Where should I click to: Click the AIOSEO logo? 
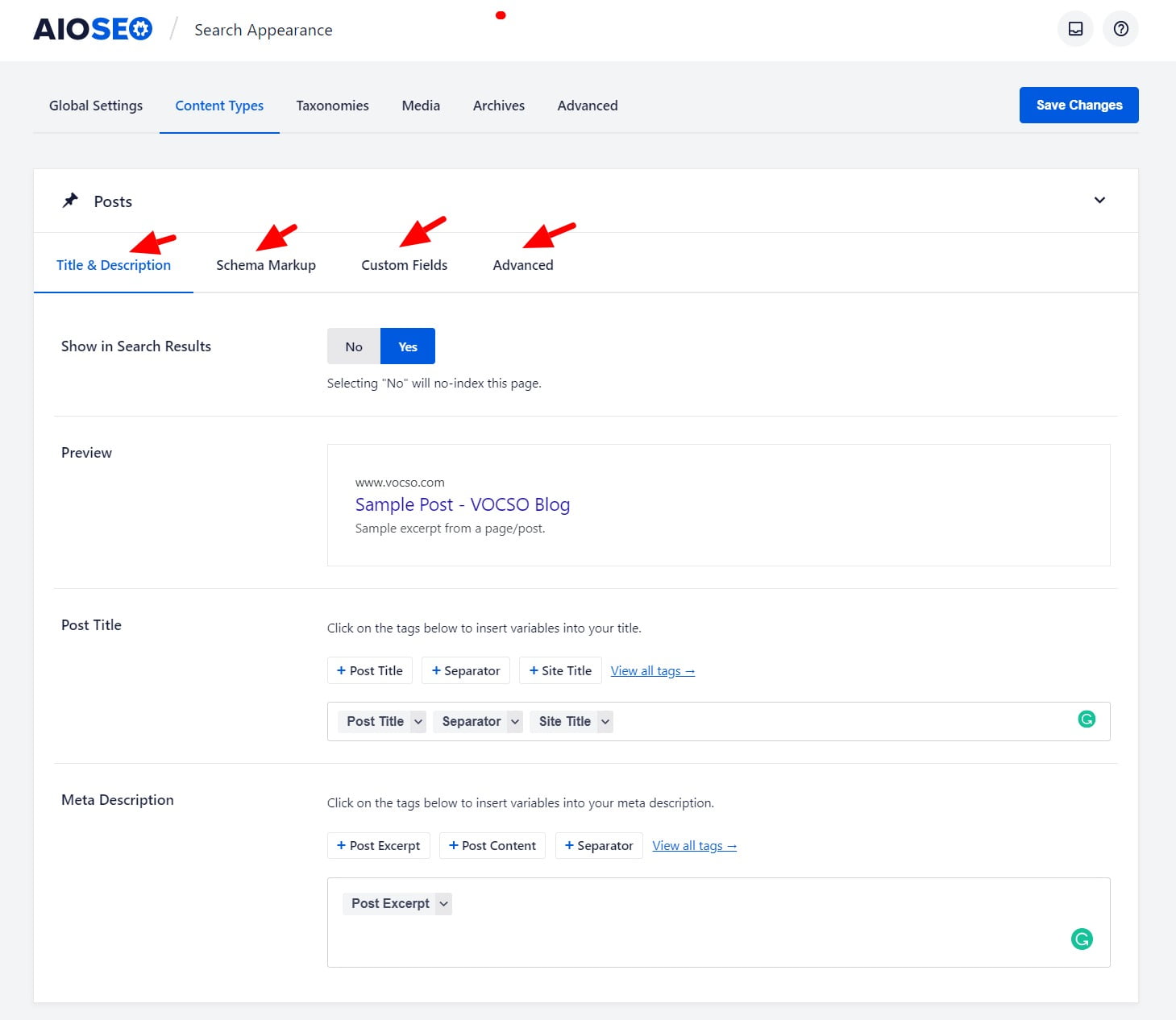tap(93, 30)
